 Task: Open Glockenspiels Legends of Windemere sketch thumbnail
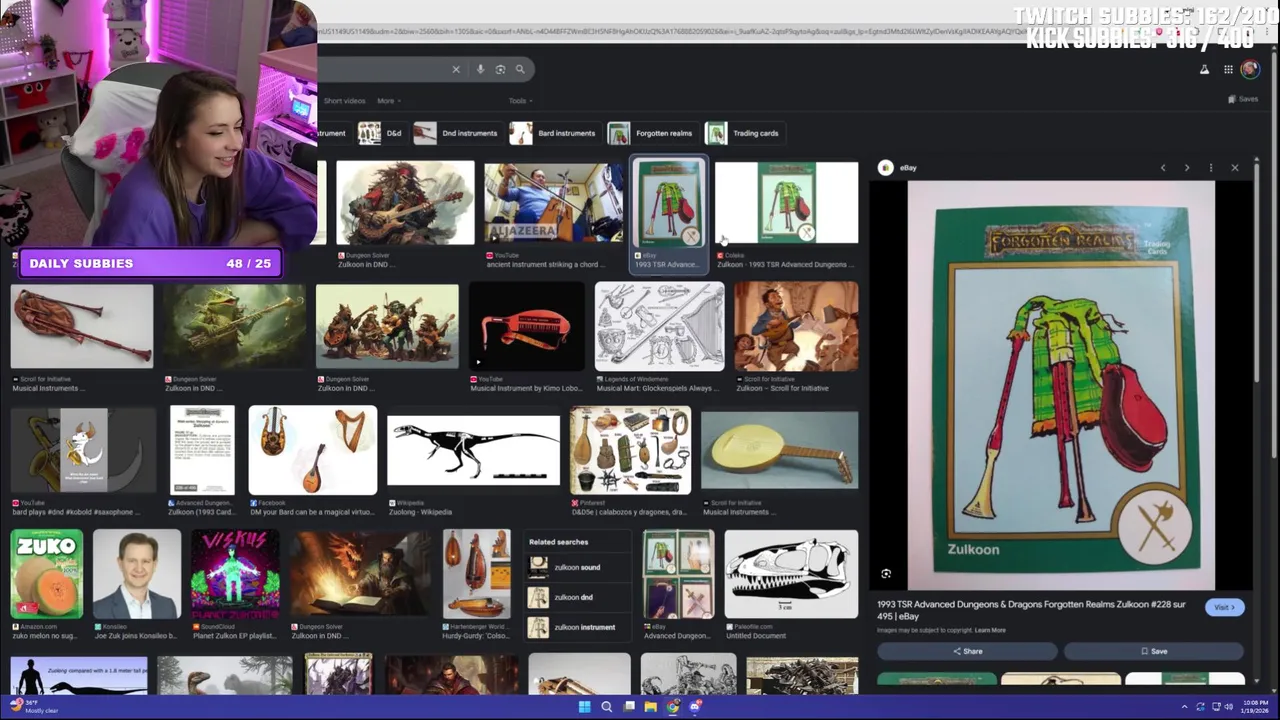659,327
